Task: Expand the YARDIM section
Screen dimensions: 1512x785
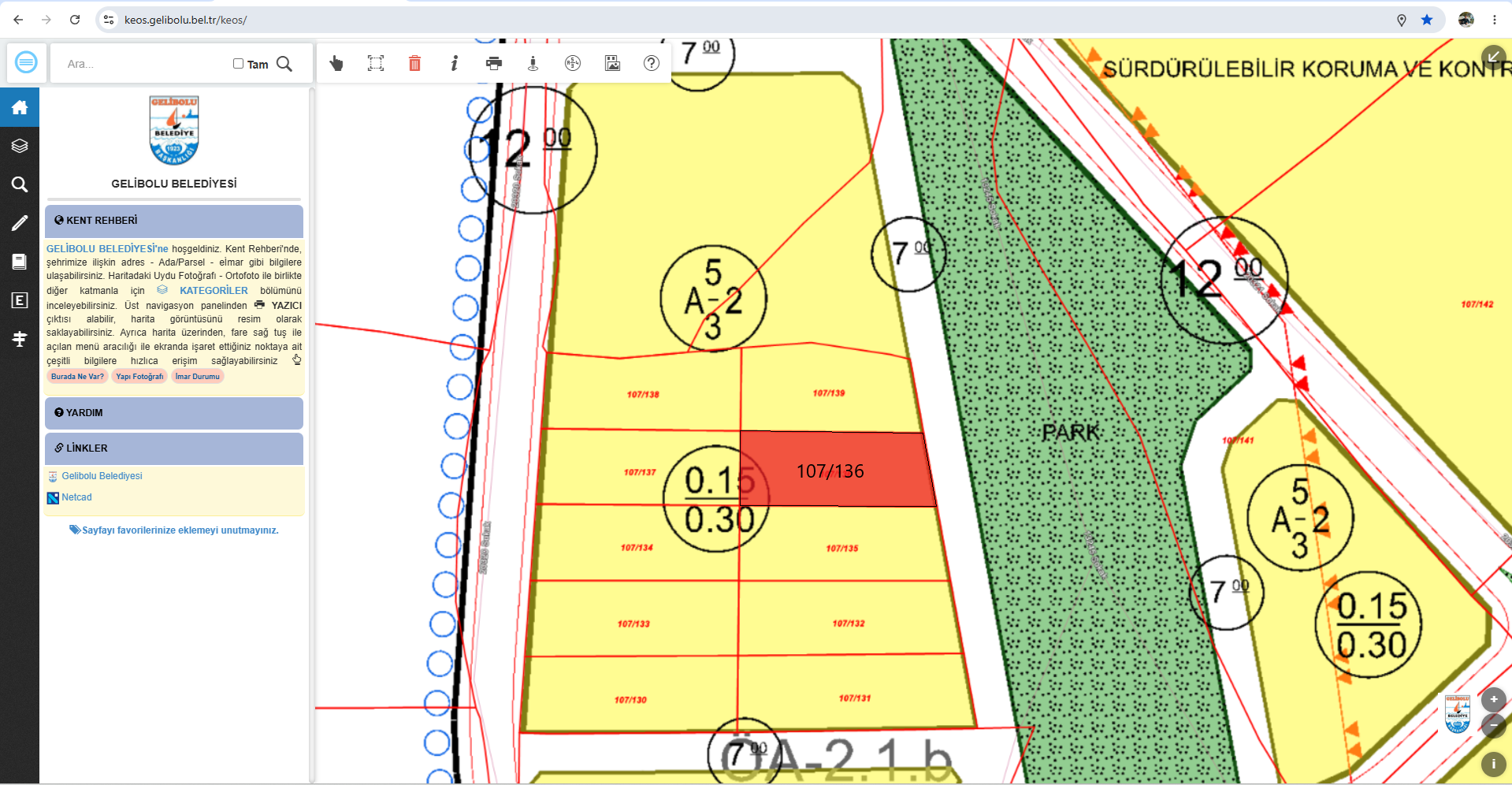Action: pyautogui.click(x=174, y=413)
